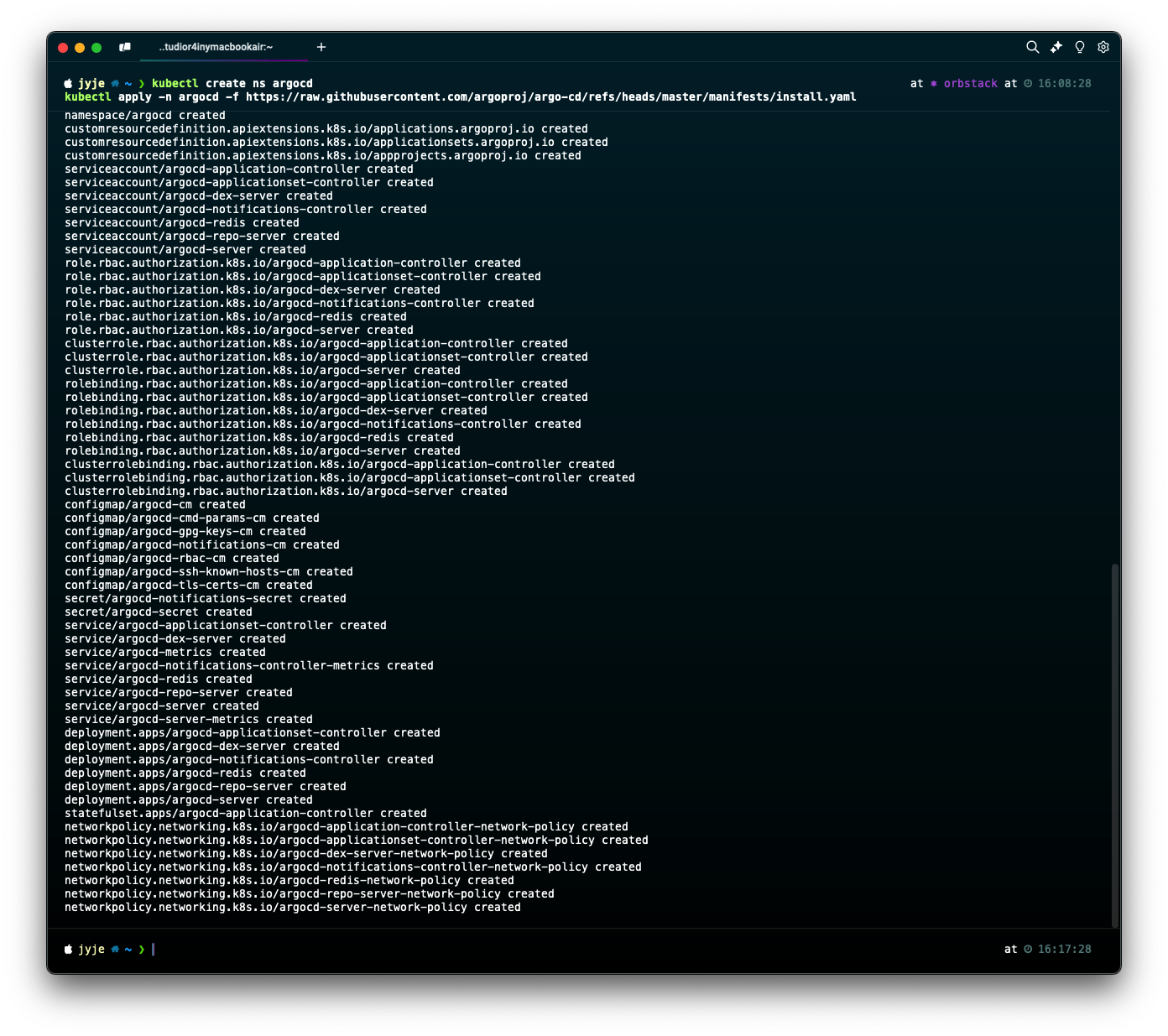The image size is (1168, 1036).
Task: Click 'clusterrolebinding argocd-server created' line
Action: click(x=286, y=492)
